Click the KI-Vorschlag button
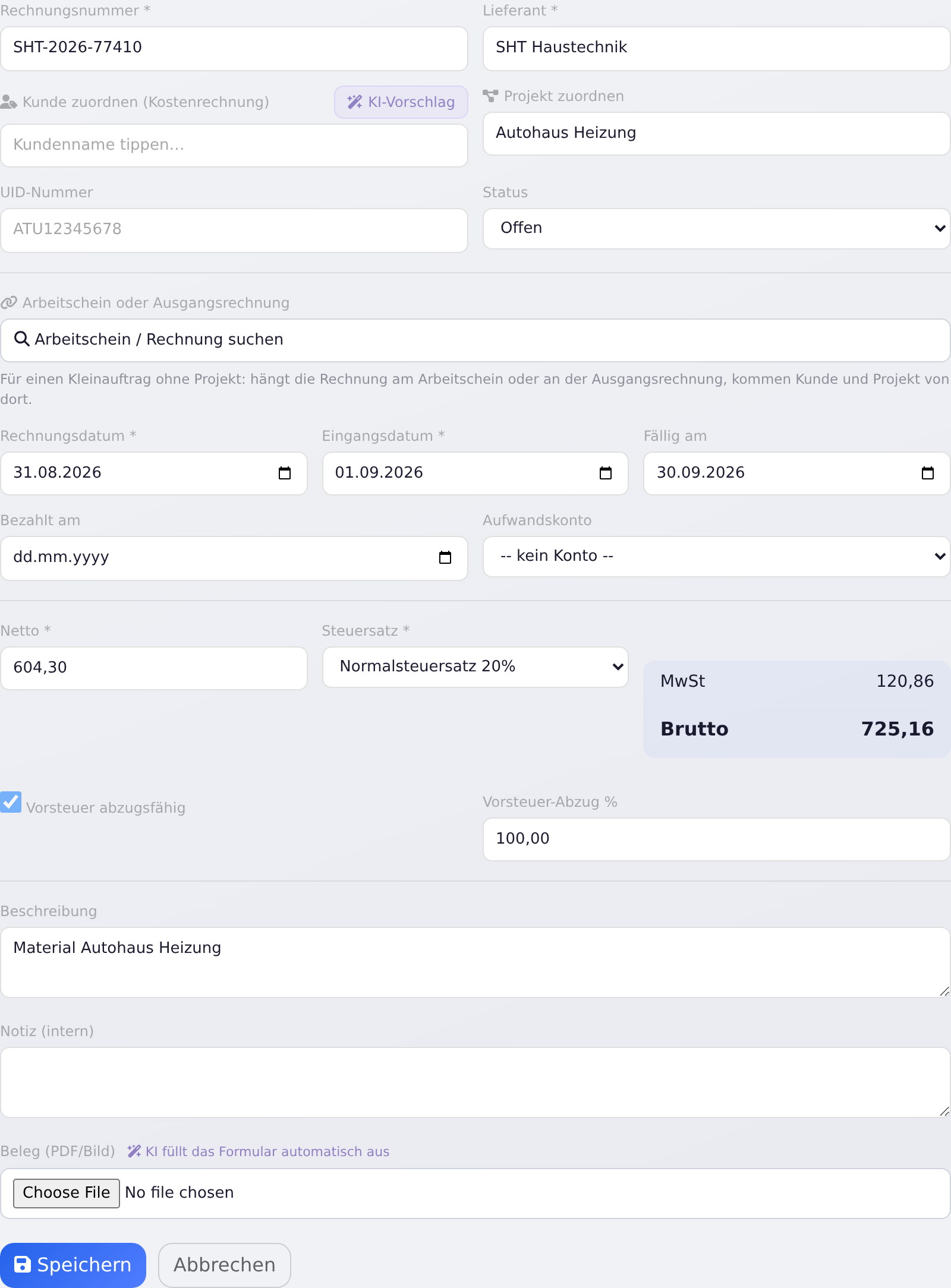 (401, 102)
